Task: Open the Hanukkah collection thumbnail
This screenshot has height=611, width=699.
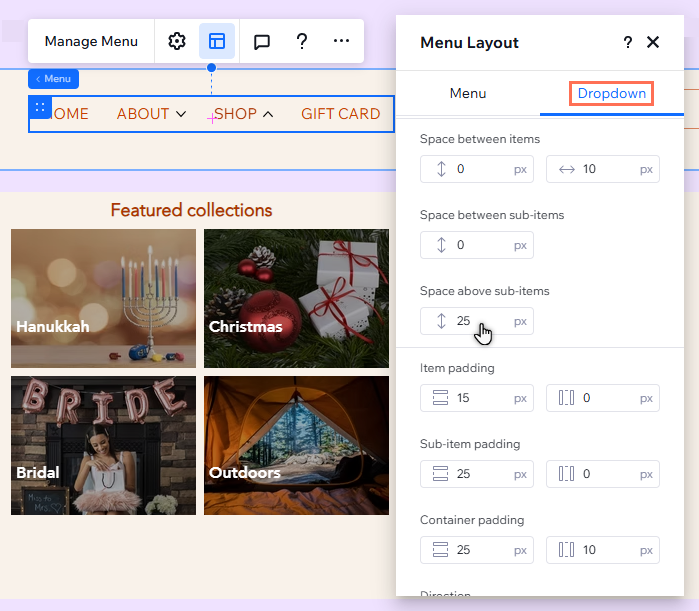Action: point(103,299)
